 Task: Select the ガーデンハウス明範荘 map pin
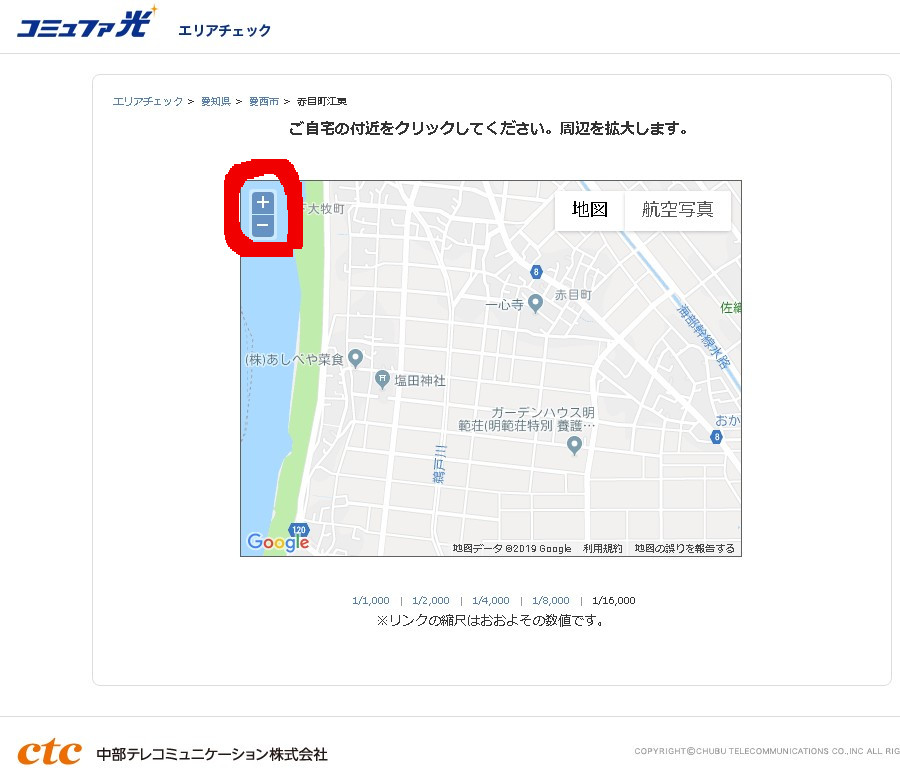point(574,445)
